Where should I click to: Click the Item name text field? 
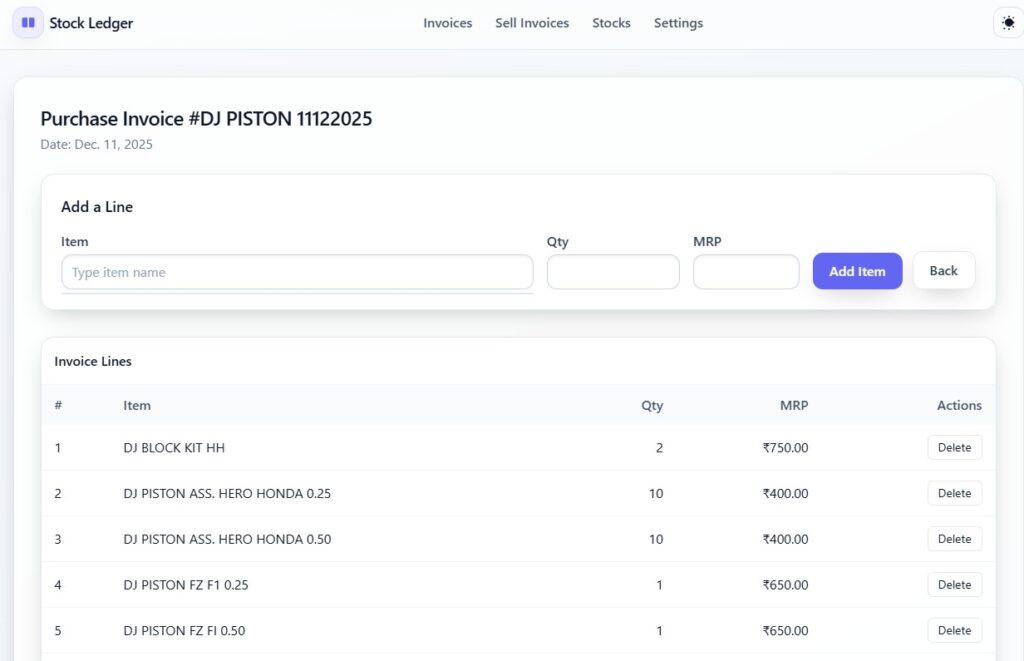point(296,270)
